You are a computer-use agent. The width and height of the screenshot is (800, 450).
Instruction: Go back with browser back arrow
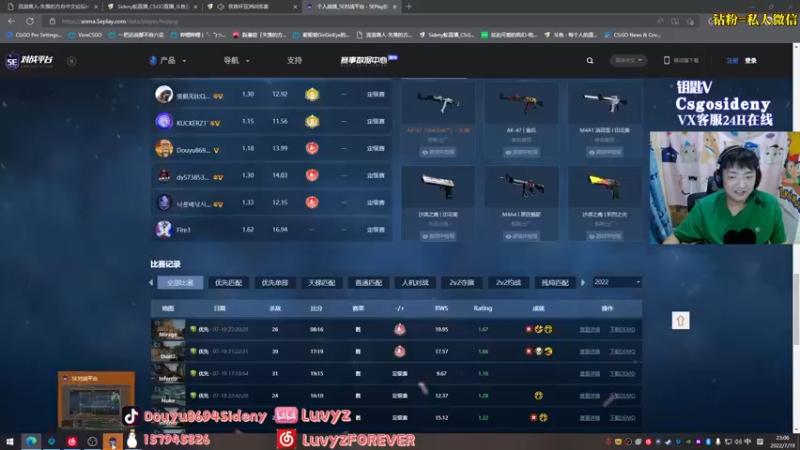tap(11, 21)
